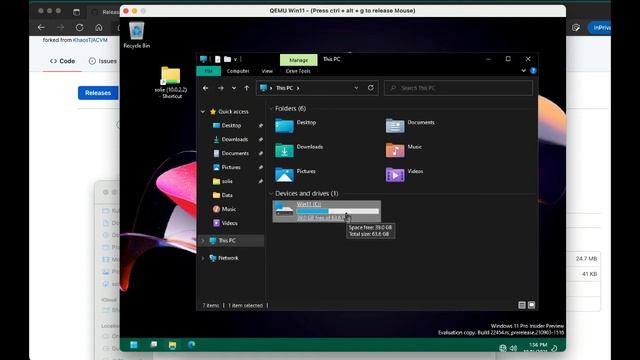640x360 pixels.
Task: Expand the ribbon with the chevron
Action: pyautogui.click(x=524, y=71)
